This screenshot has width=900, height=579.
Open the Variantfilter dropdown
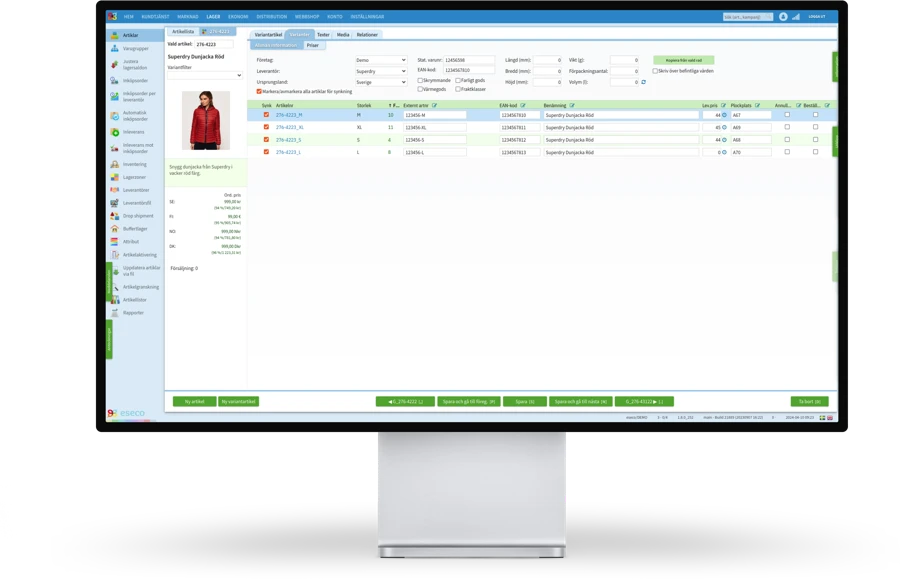tap(204, 75)
